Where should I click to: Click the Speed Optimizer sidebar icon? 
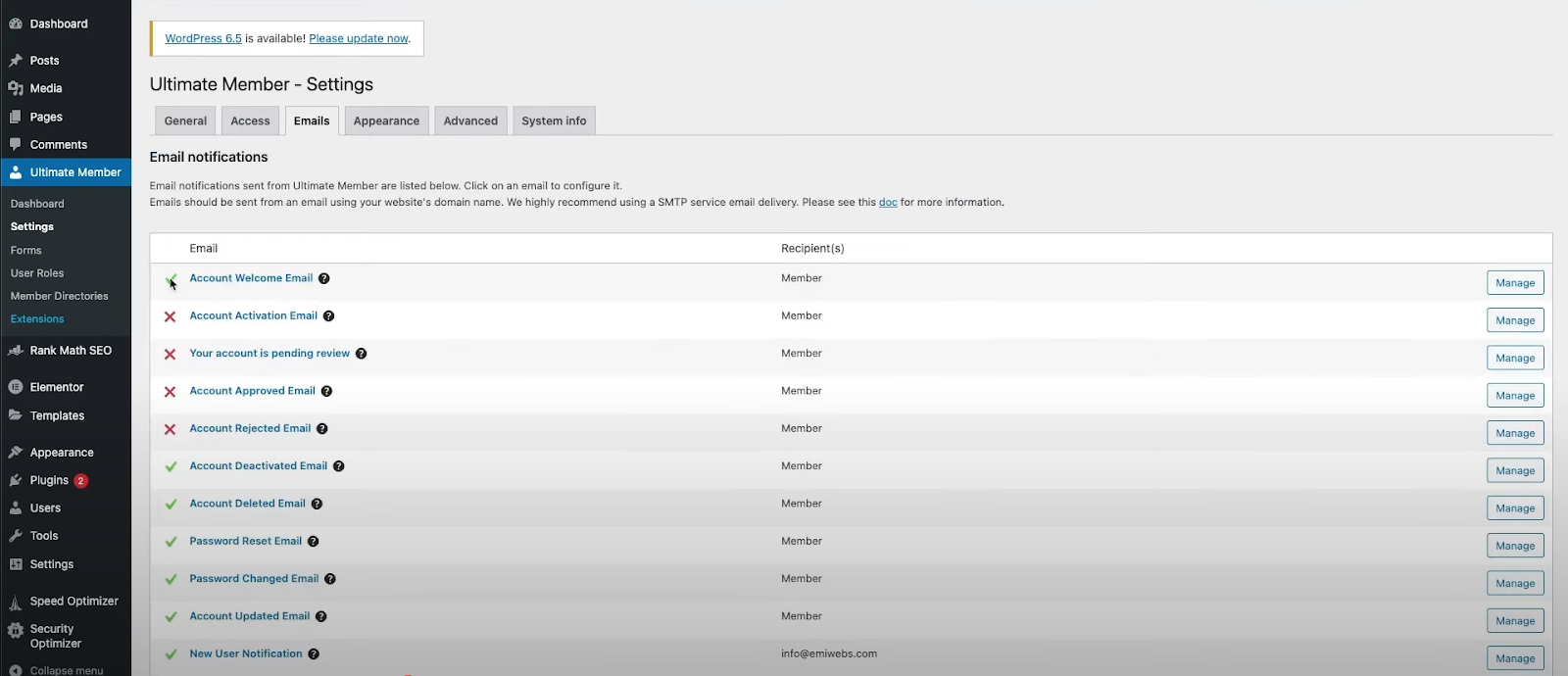click(16, 602)
